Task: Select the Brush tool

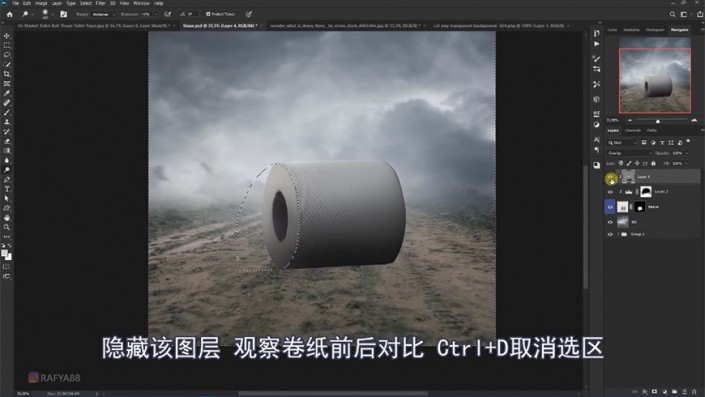Action: 7,112
